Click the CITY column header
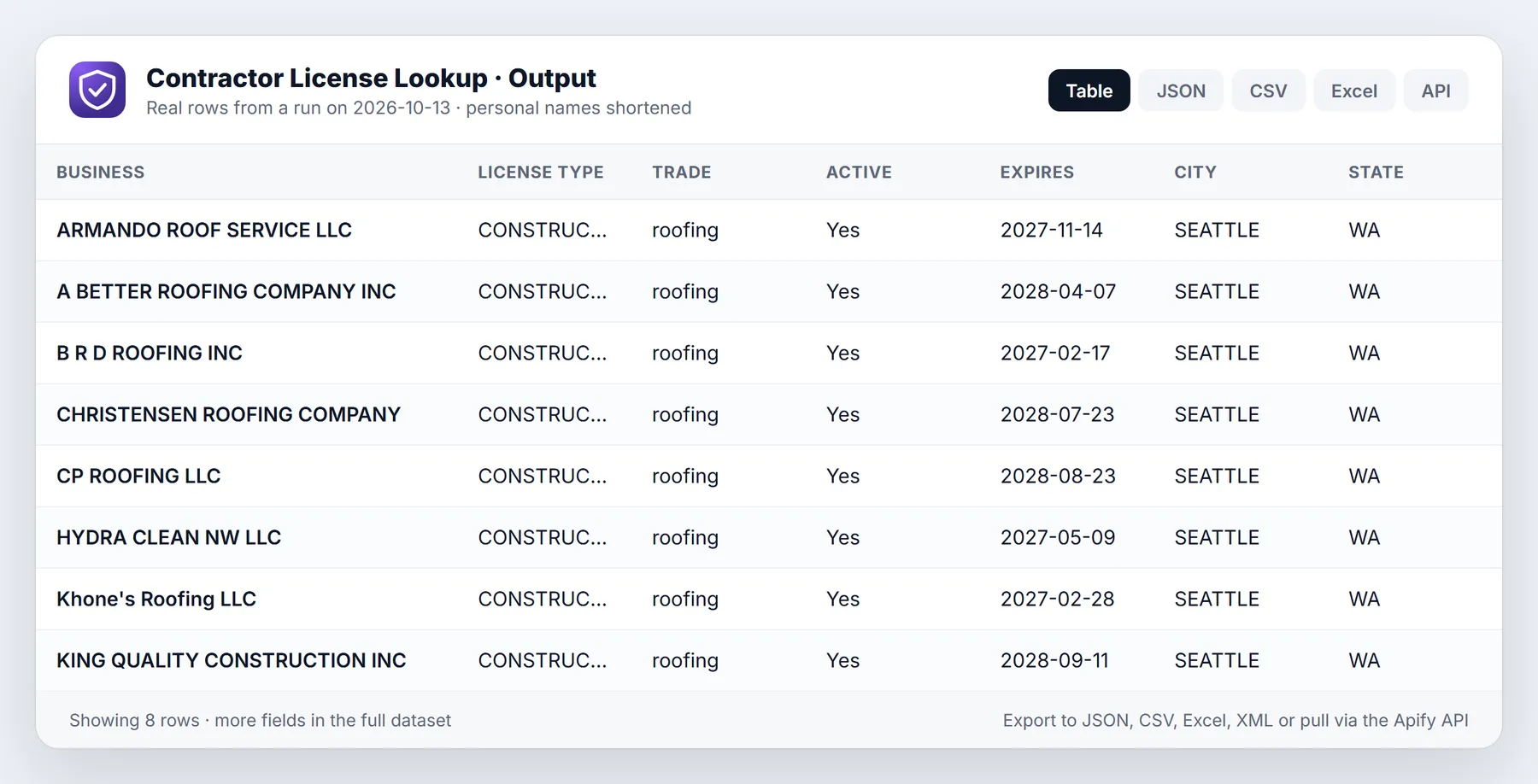 click(x=1195, y=172)
